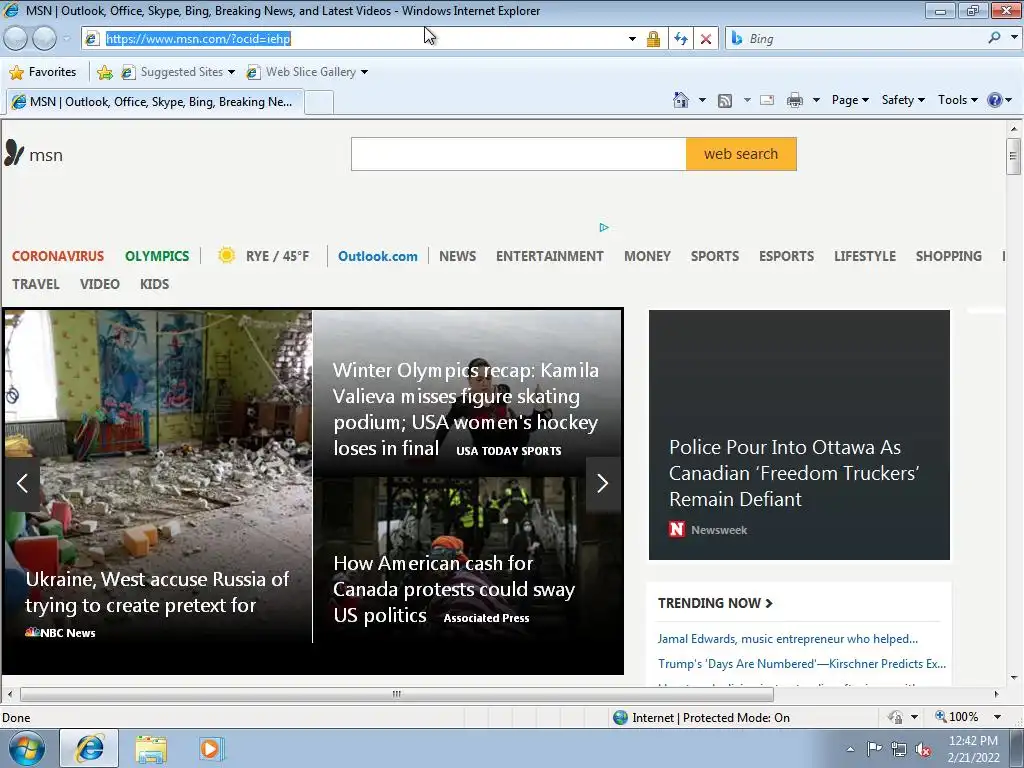The width and height of the screenshot is (1024, 768).
Task: Open the Page menu
Action: 850,100
